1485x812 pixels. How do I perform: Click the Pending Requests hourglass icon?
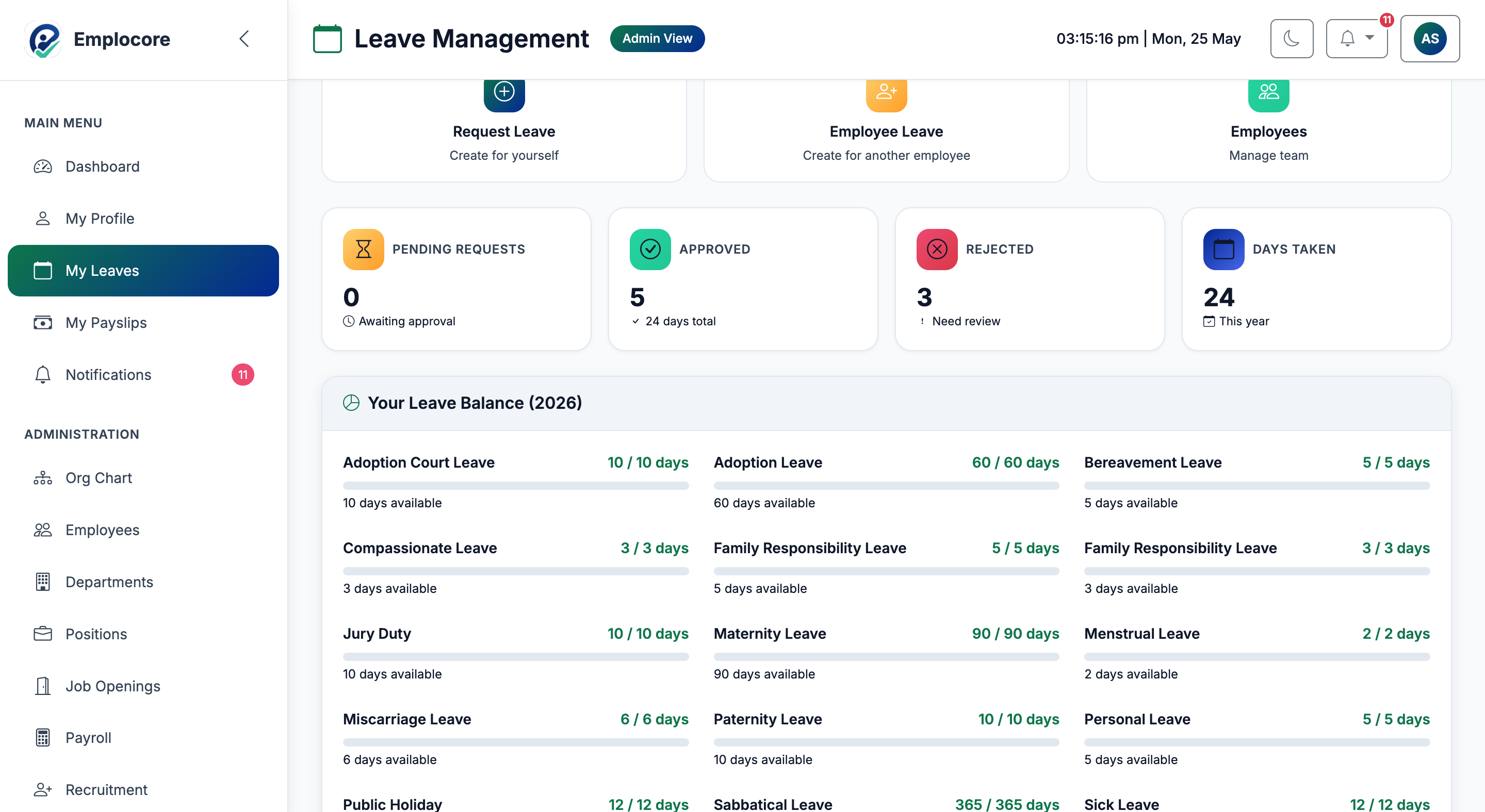pos(363,250)
